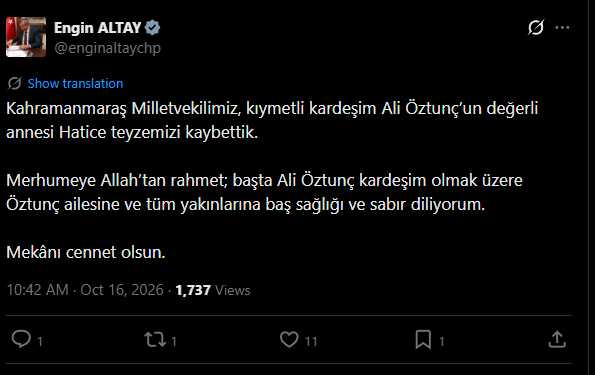This screenshot has width=595, height=375.
Task: Like the tweet with heart icon
Action: 289,339
